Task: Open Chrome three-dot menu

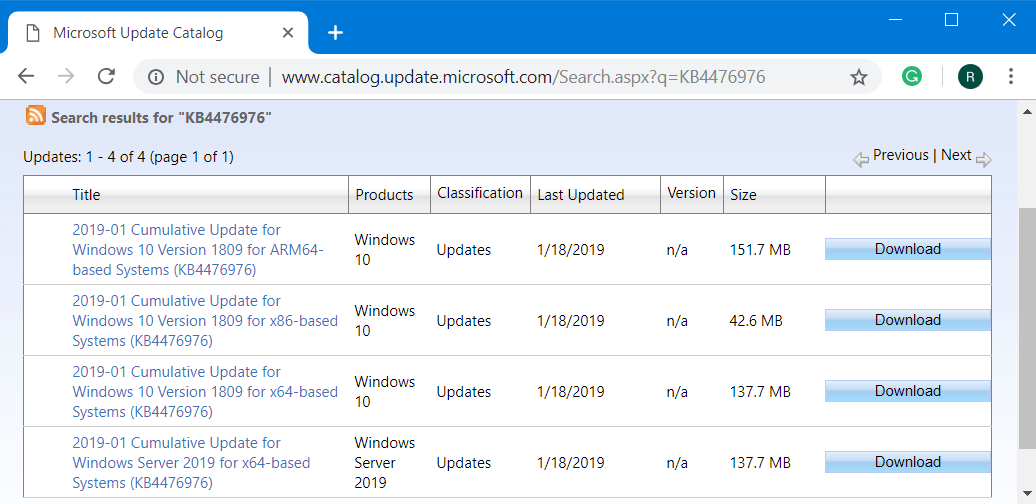Action: (x=1011, y=77)
